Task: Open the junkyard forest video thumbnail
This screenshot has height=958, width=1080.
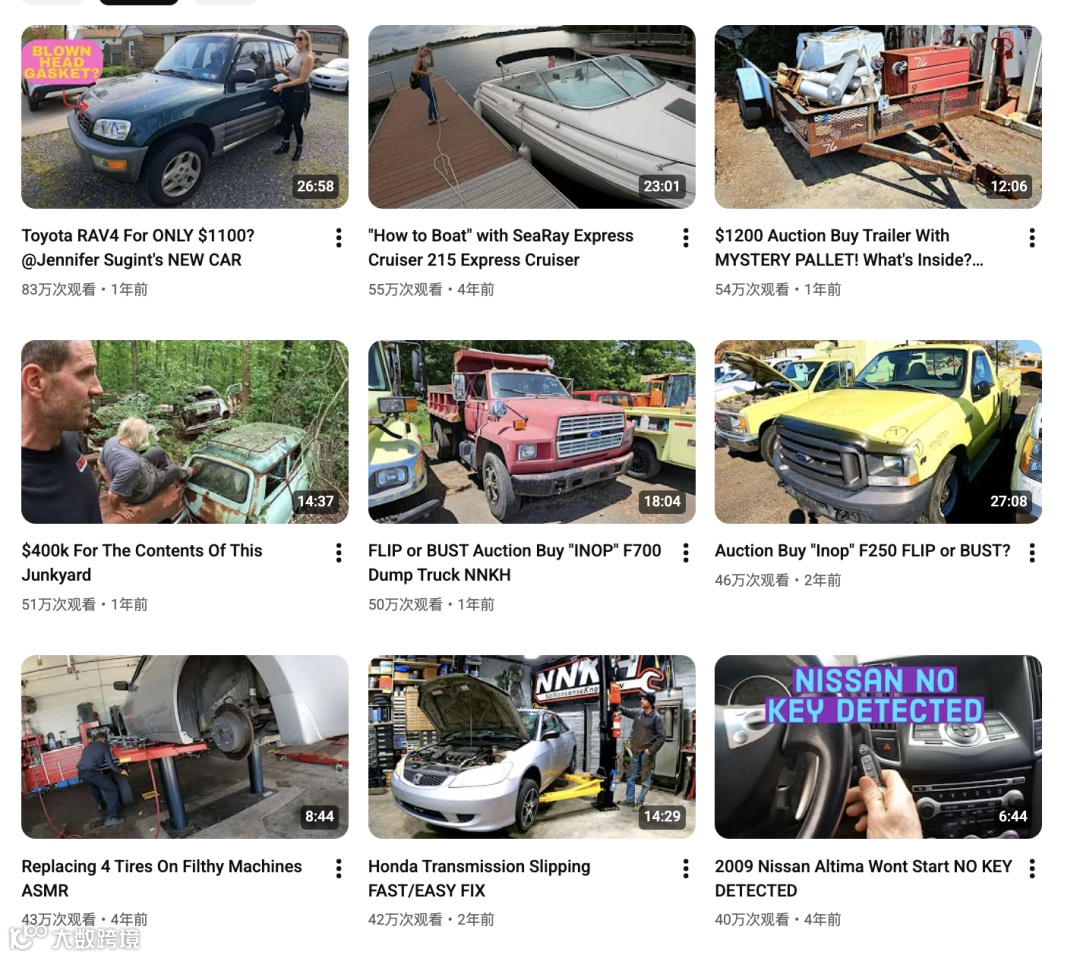Action: point(185,432)
